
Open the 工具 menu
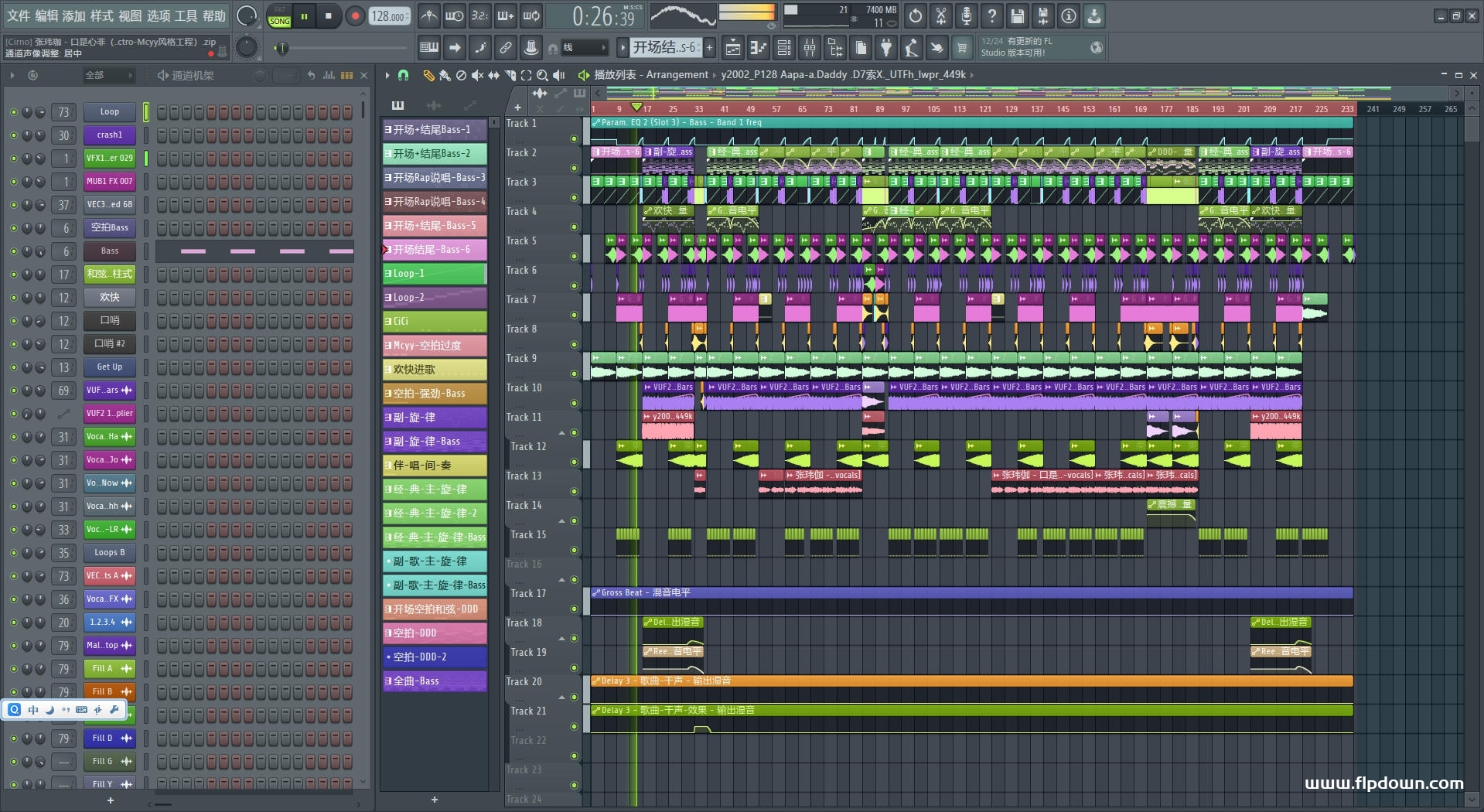[x=186, y=16]
